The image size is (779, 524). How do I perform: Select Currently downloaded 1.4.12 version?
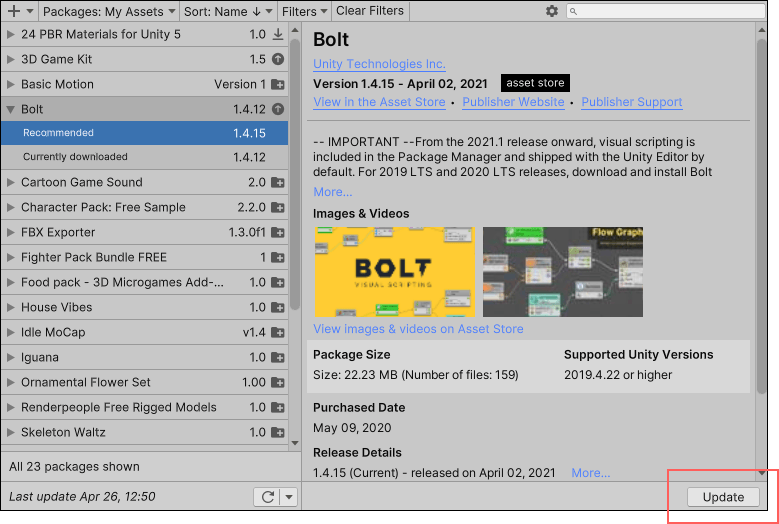point(145,157)
